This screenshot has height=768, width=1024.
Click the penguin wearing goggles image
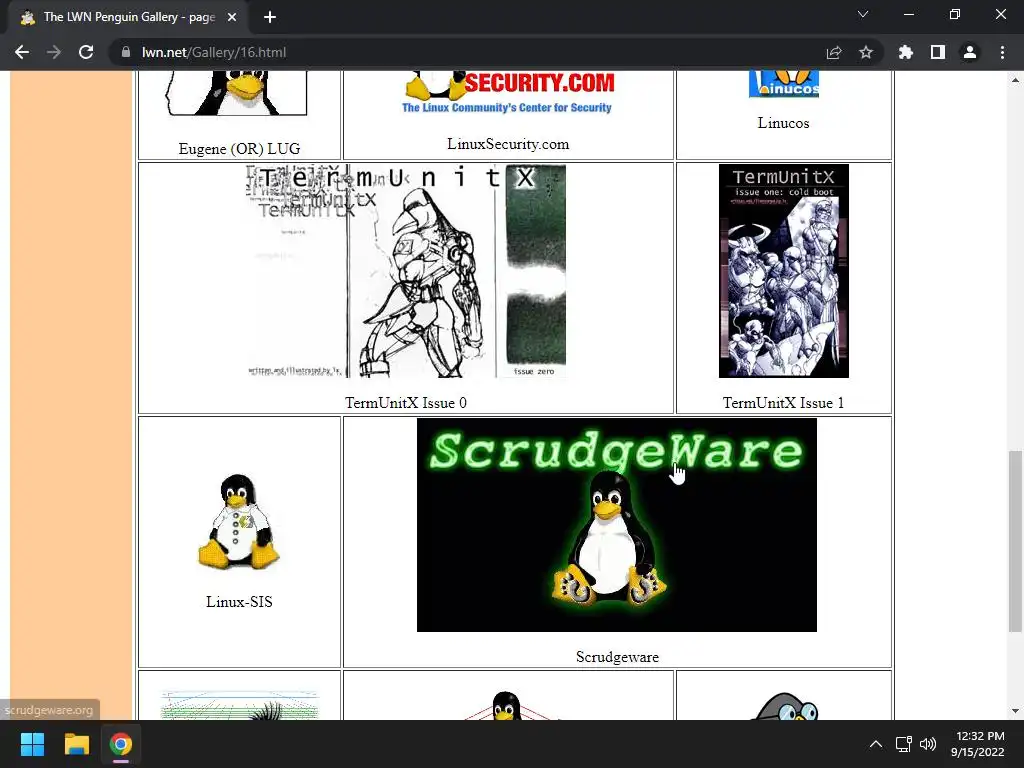tap(784, 706)
